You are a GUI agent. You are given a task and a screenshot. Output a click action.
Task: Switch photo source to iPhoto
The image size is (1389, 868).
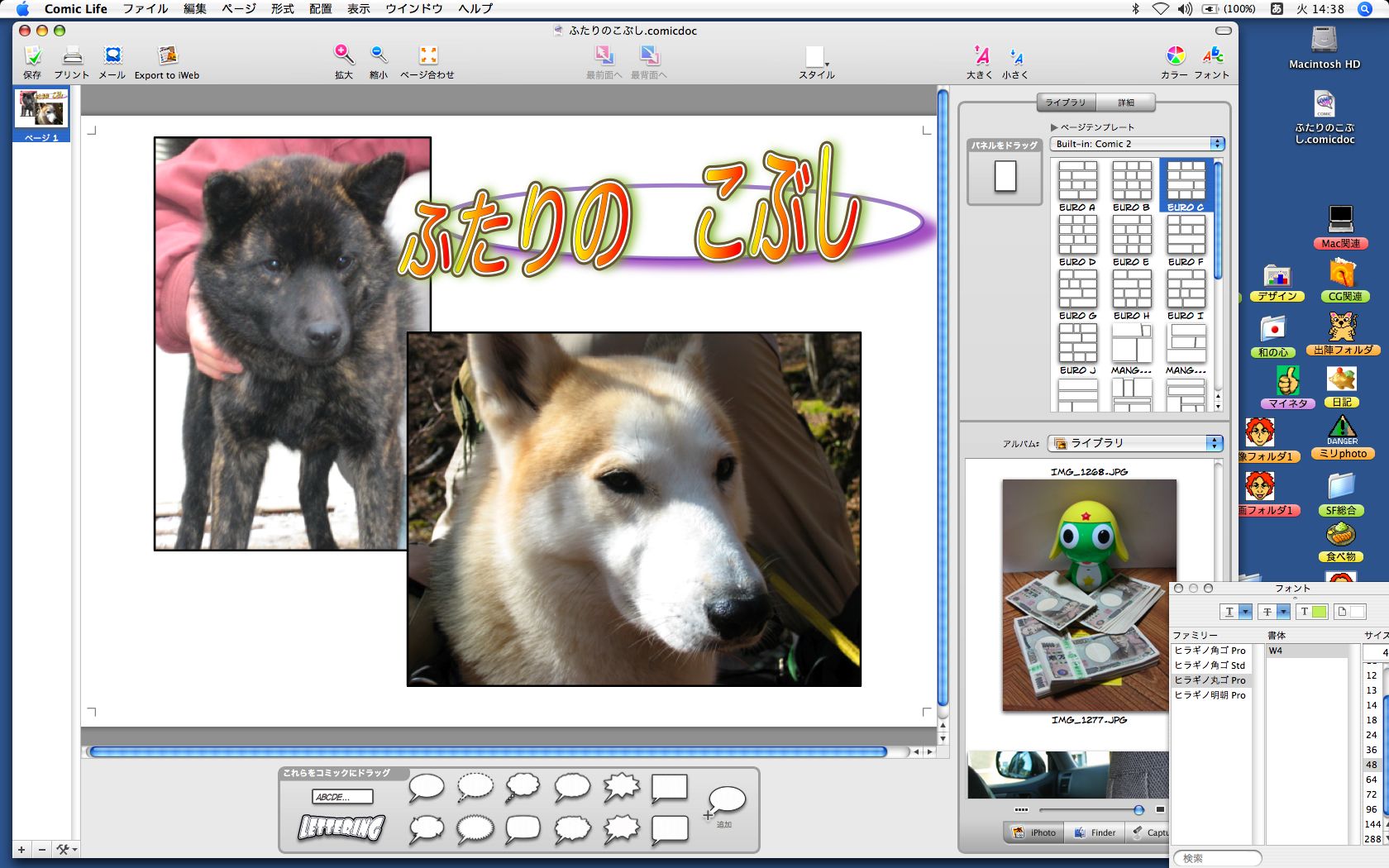[x=1034, y=832]
